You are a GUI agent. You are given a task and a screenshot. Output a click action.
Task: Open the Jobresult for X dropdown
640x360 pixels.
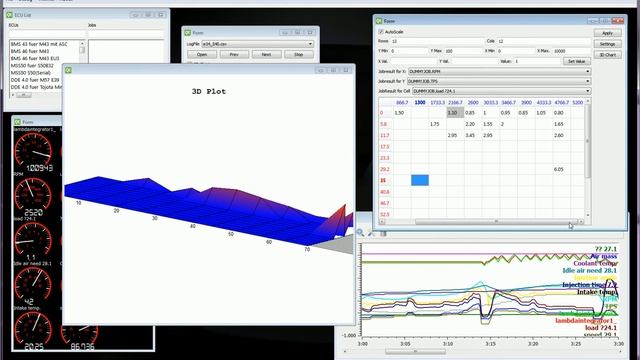click(499, 71)
